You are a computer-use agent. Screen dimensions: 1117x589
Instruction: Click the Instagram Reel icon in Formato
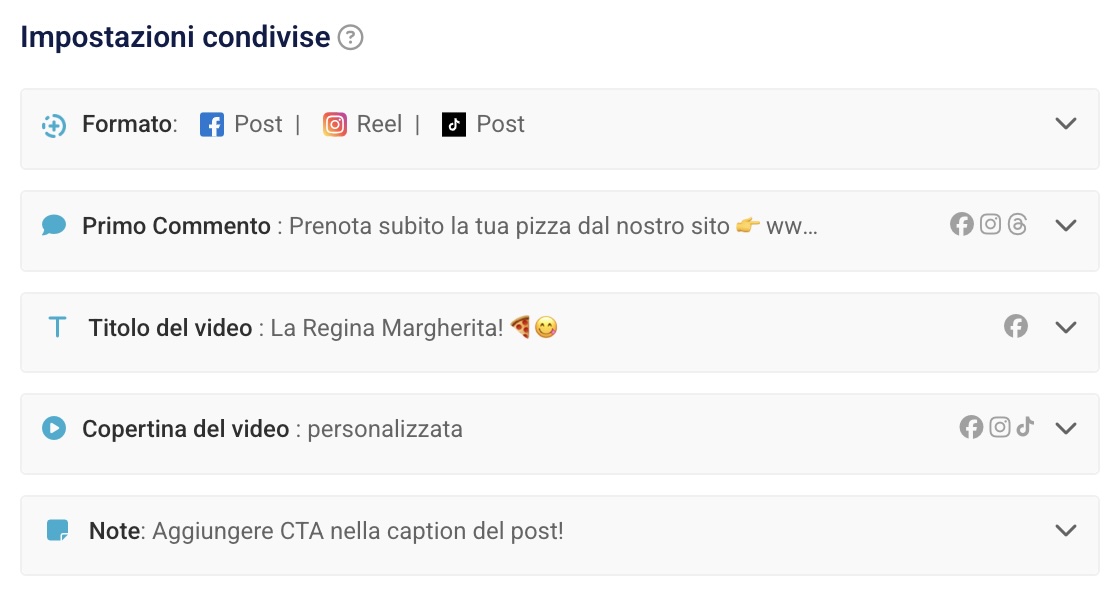tap(335, 125)
